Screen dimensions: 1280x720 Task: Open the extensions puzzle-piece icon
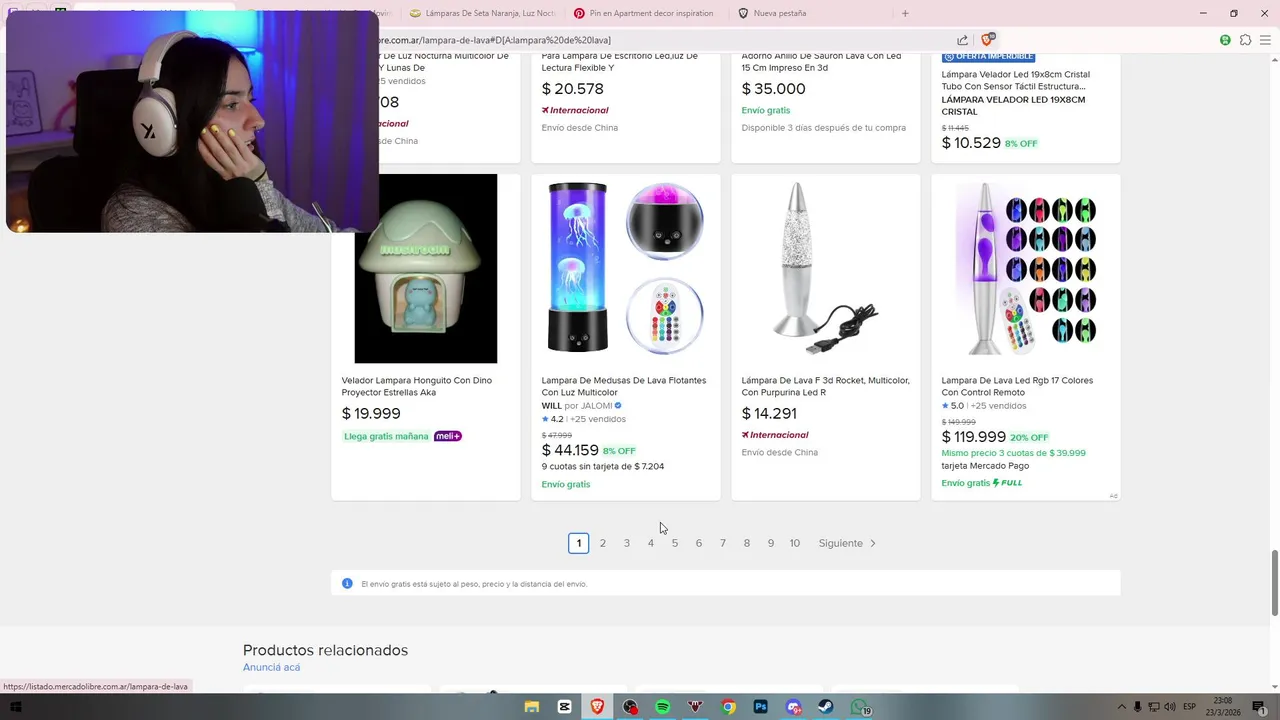coord(1245,40)
